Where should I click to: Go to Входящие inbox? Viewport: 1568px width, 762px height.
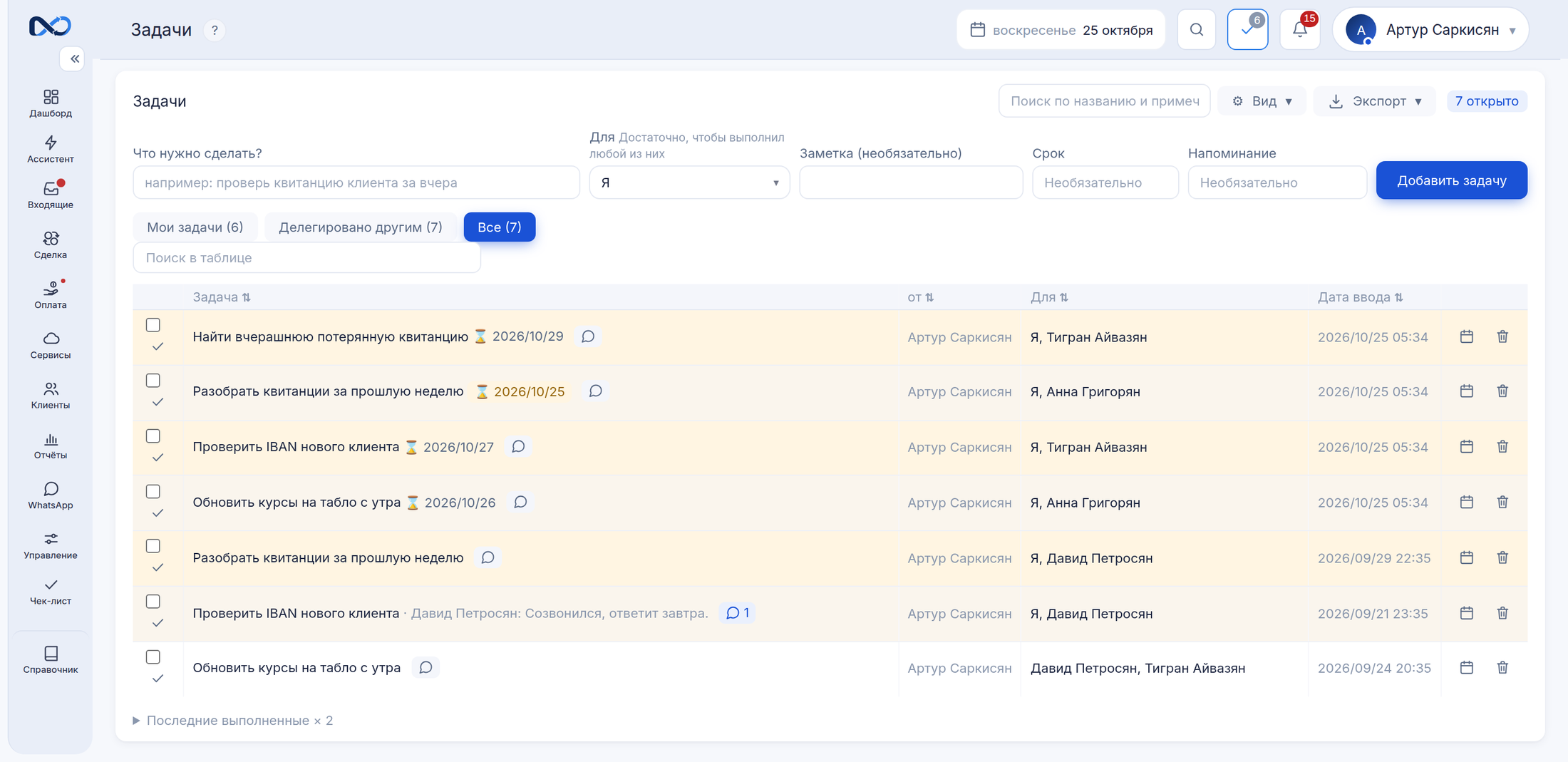51,195
